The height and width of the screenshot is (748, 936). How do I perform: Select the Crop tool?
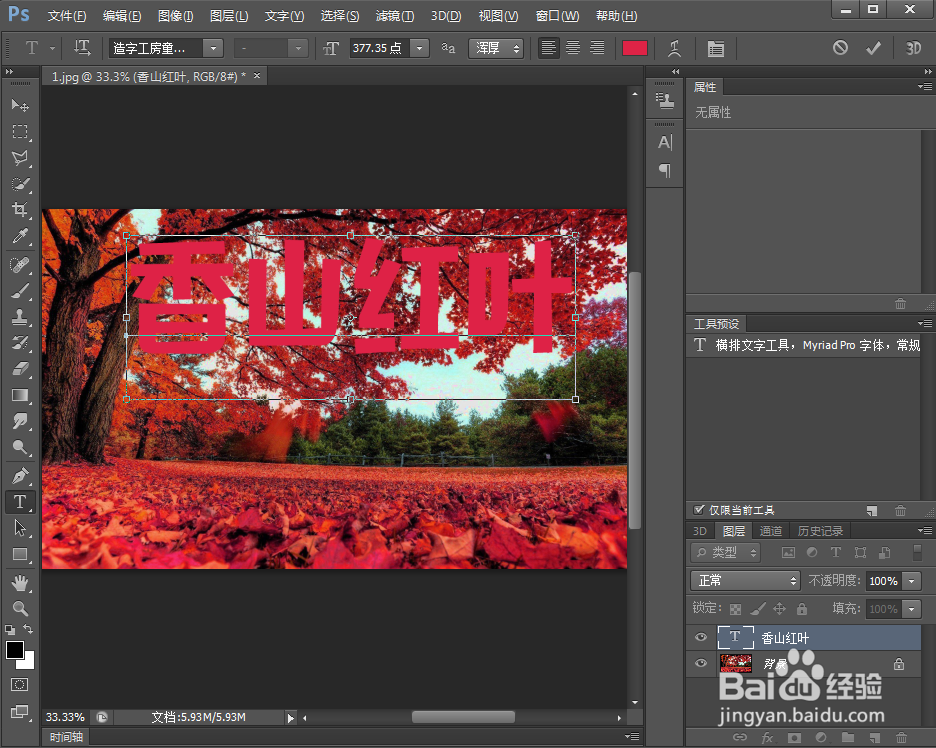tap(20, 210)
